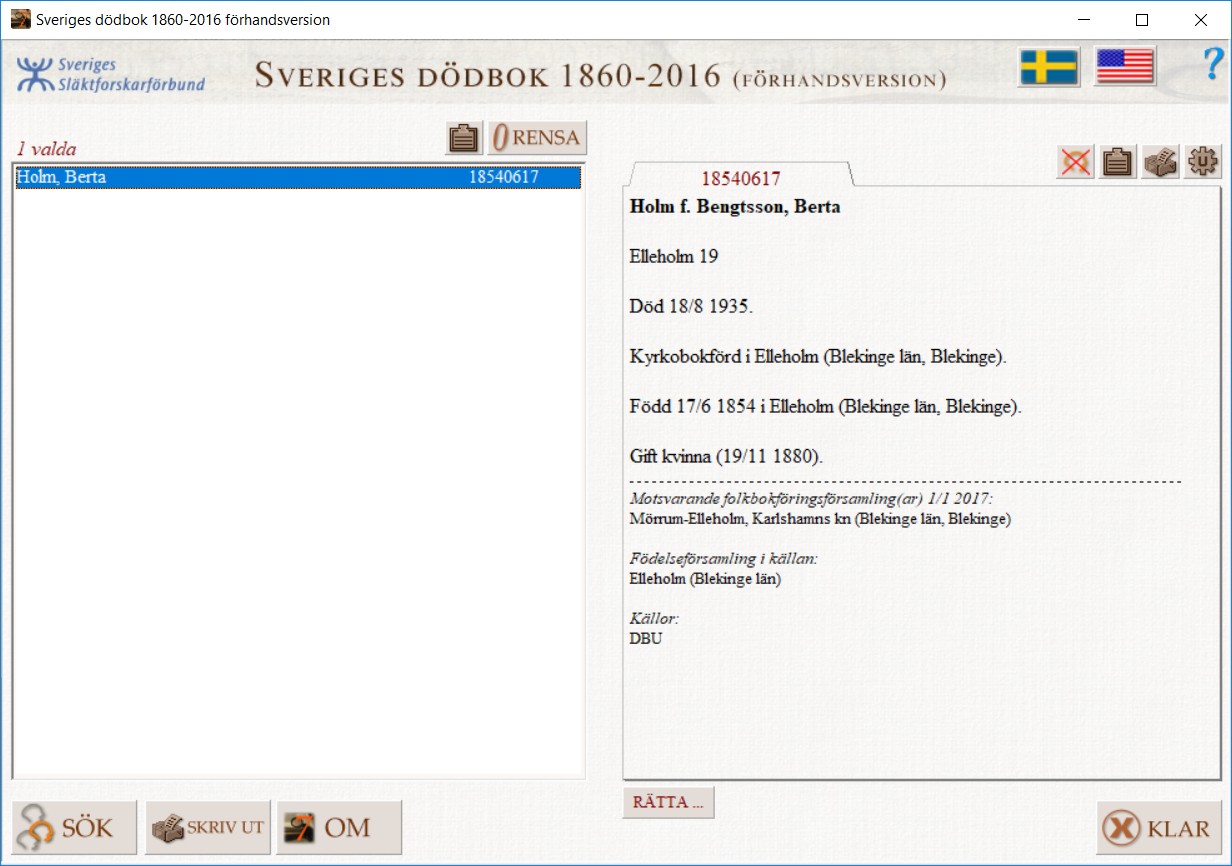The image size is (1232, 866).
Task: Switch language to Swedish flag
Action: point(1048,67)
